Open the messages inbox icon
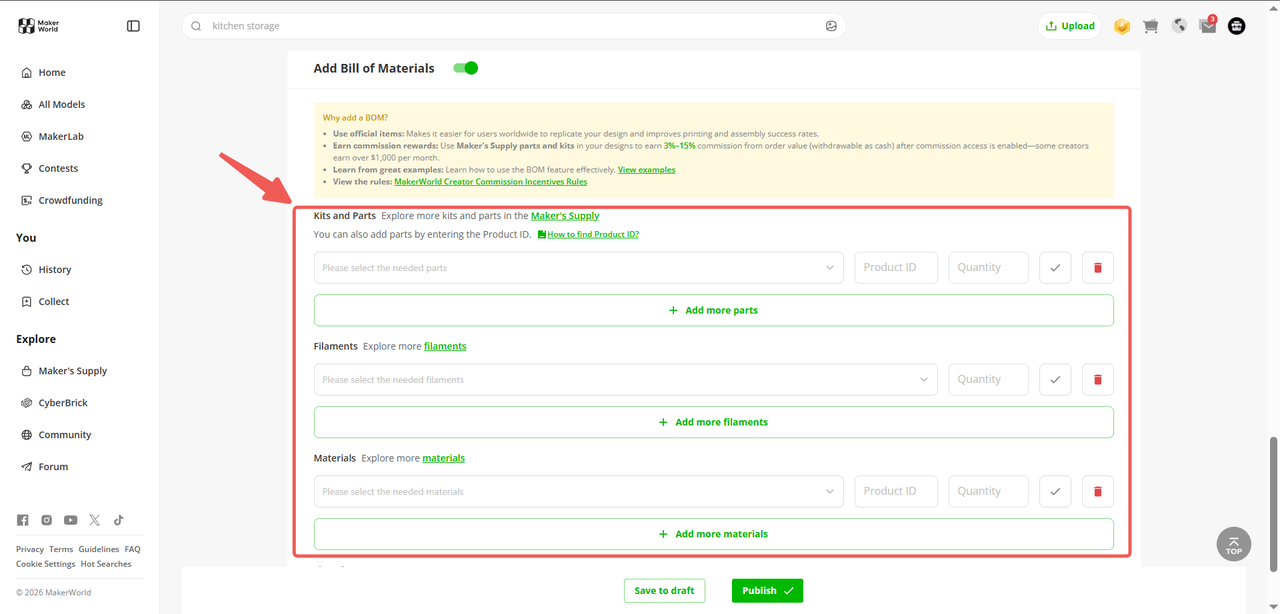Image resolution: width=1280 pixels, height=614 pixels. tap(1208, 26)
